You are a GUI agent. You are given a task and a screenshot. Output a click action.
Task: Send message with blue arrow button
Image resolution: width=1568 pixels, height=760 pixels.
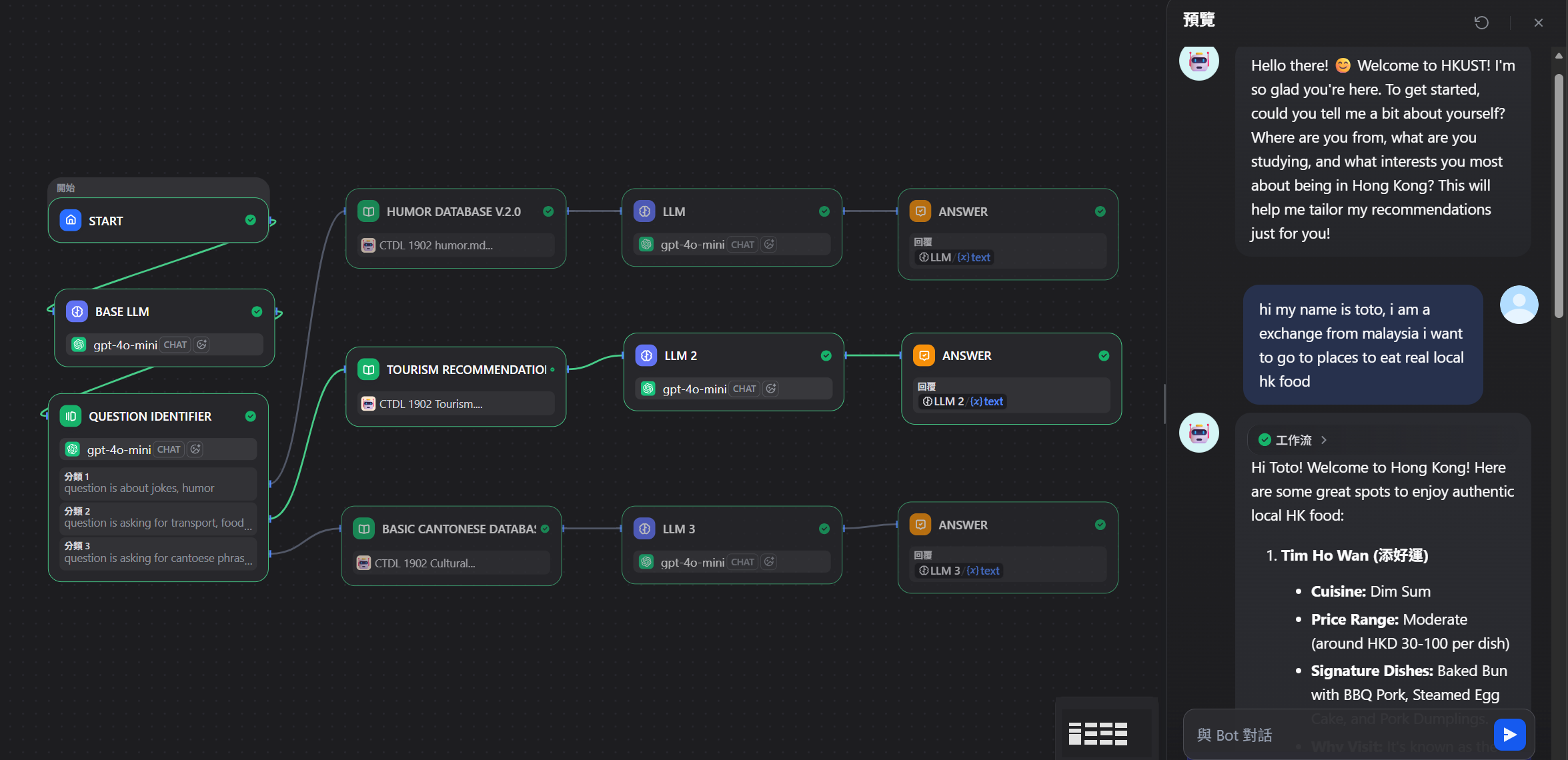(x=1509, y=734)
